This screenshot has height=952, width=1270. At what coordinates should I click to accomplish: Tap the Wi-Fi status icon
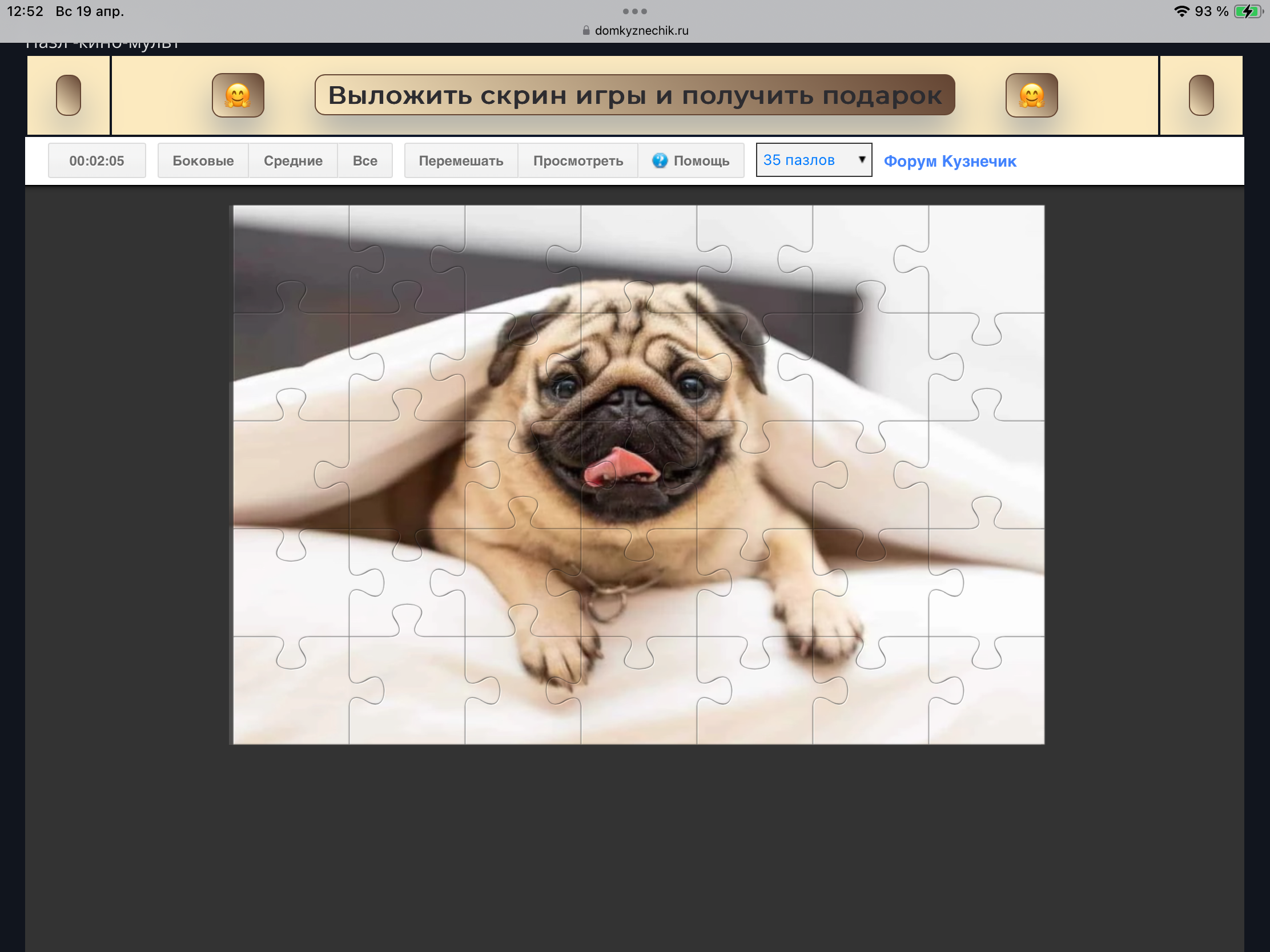[1181, 11]
